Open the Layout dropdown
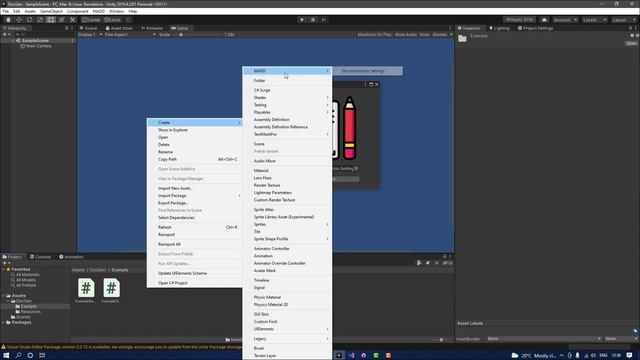The image size is (640, 360). (624, 20)
